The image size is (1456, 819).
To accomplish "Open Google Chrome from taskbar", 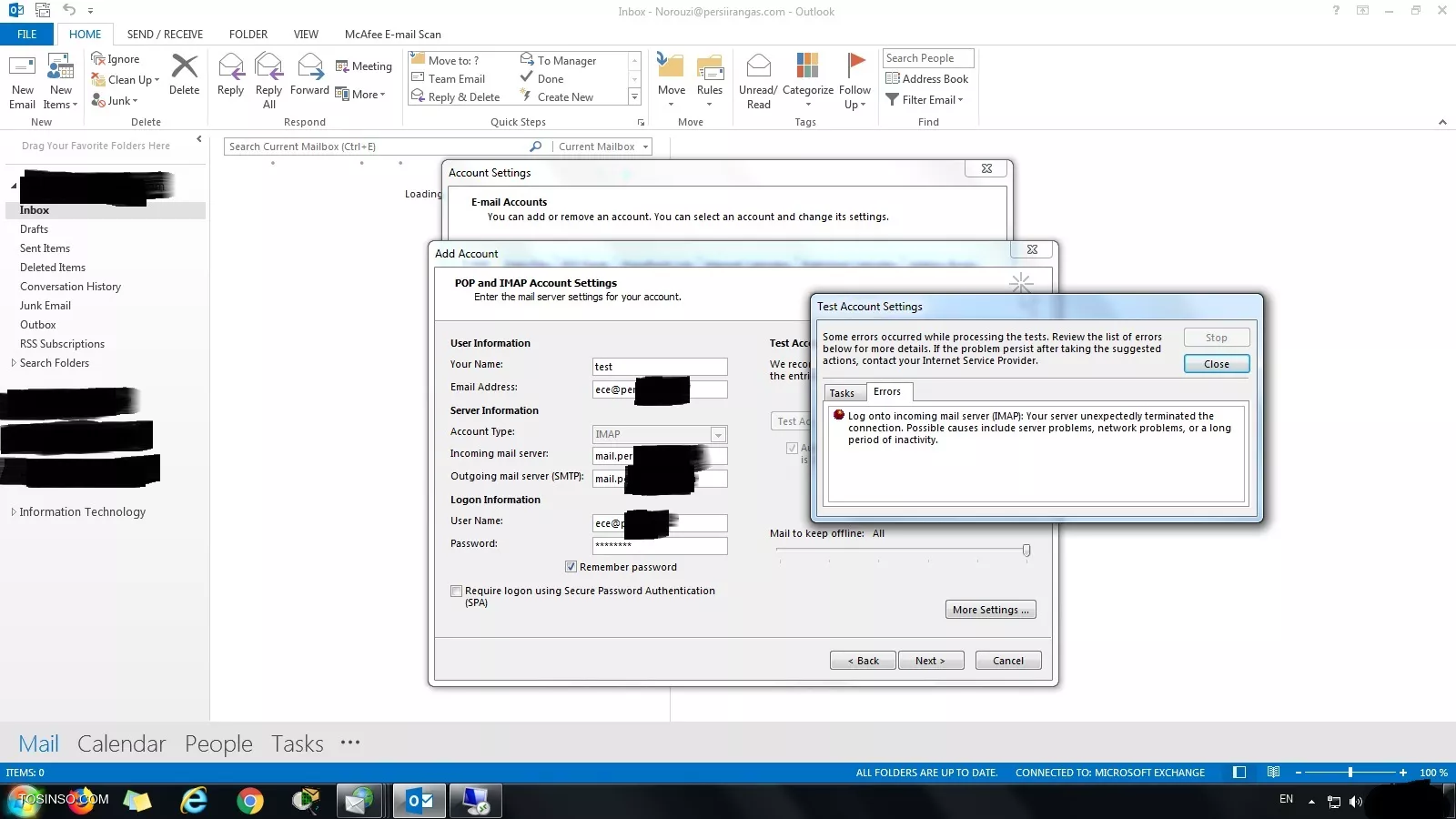I will point(249,801).
